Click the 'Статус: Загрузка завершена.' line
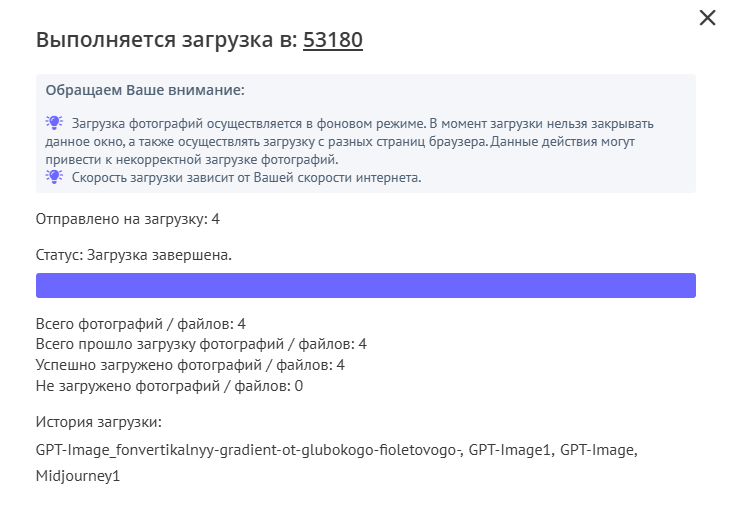The width and height of the screenshot is (732, 523). [133, 255]
